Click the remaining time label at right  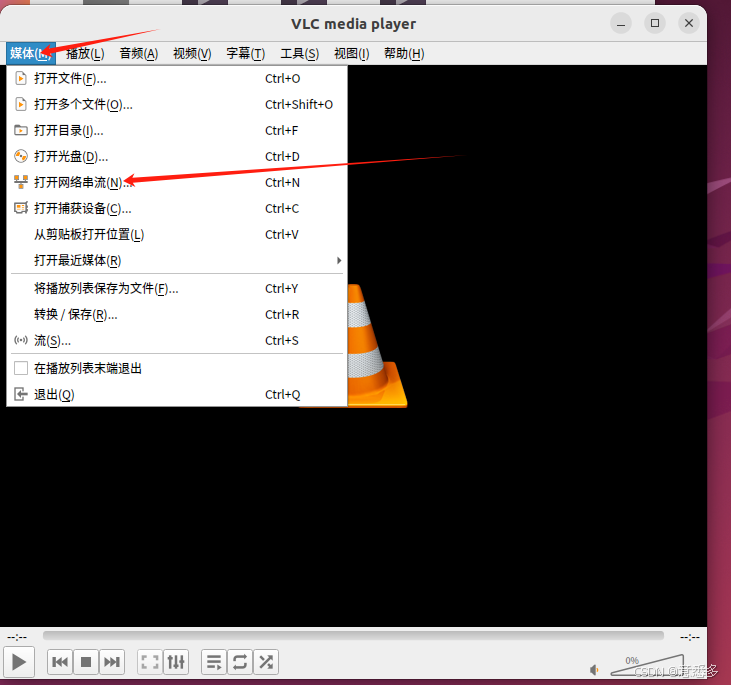690,637
